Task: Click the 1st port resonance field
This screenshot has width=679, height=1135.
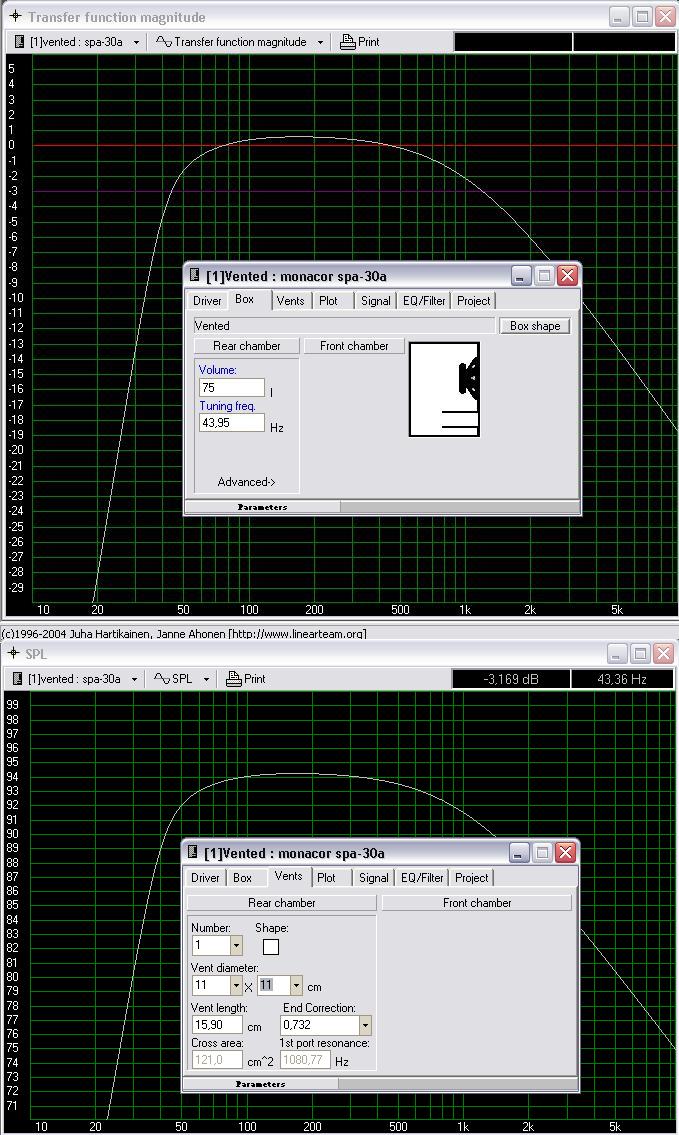Action: 305,1060
